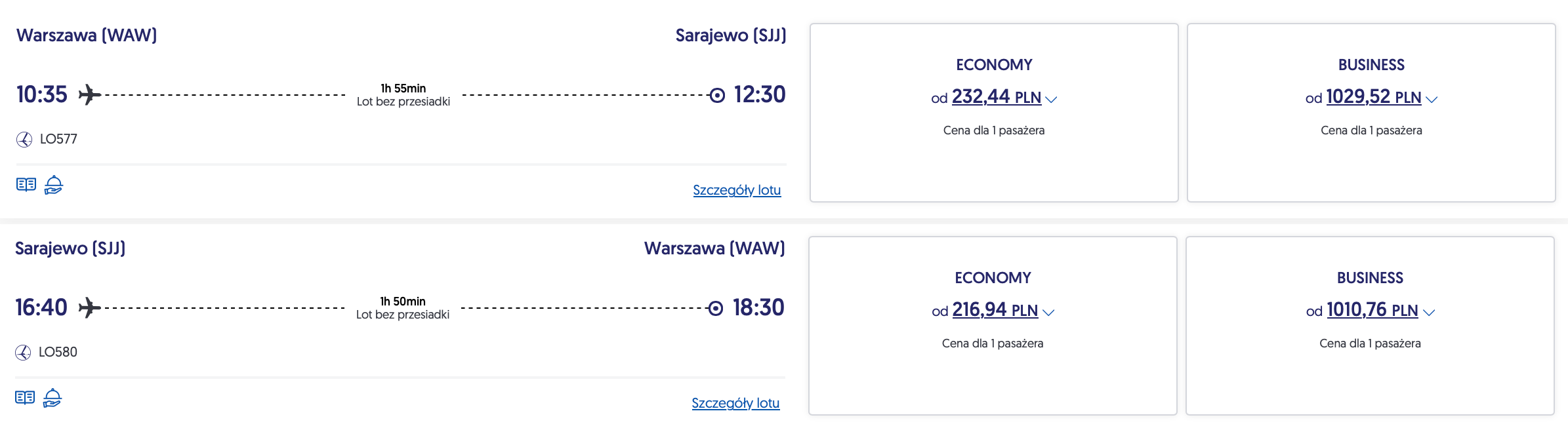Click the arrival marker icon before 12:30
Viewport: 1568px width, 430px height.
(718, 96)
